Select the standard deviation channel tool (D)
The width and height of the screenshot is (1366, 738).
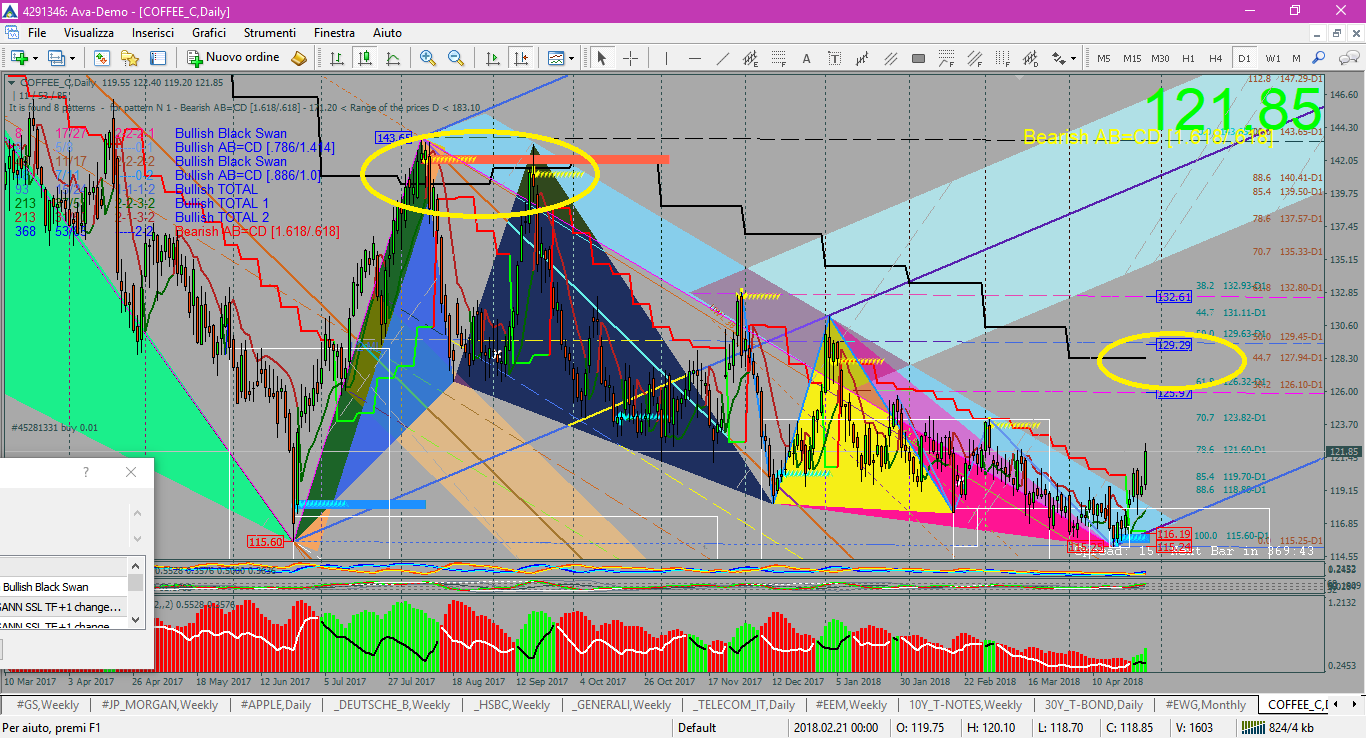[x=1030, y=58]
